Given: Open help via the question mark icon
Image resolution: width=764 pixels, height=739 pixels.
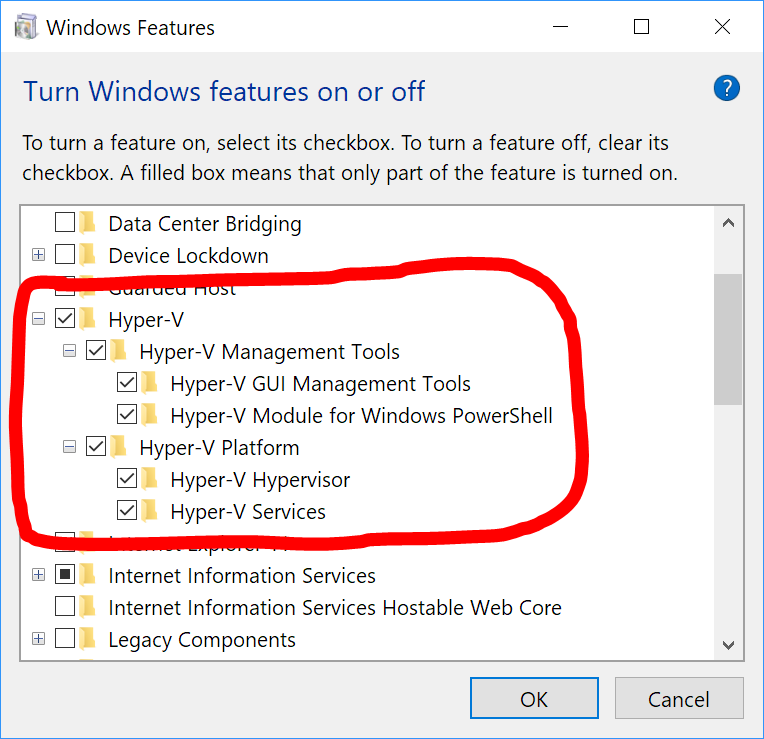Looking at the screenshot, I should coord(726,88).
